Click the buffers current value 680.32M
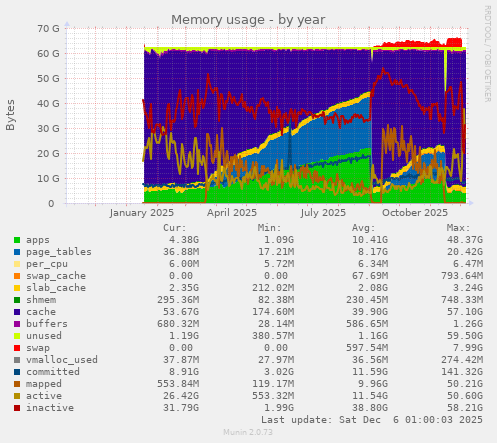This screenshot has height=443, width=497. tap(178, 324)
